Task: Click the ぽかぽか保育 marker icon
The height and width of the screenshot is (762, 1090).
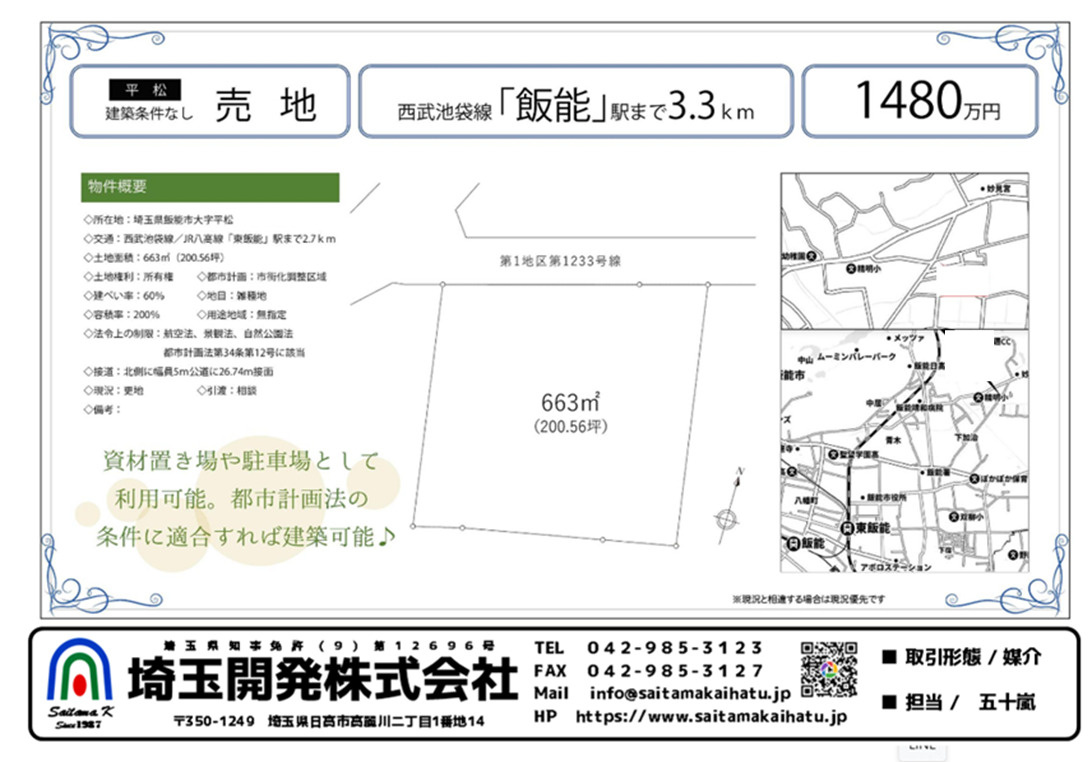Action: (972, 480)
